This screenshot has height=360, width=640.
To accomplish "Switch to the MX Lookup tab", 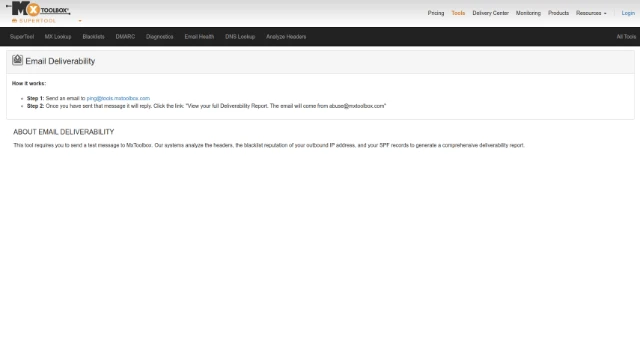I will point(58,37).
